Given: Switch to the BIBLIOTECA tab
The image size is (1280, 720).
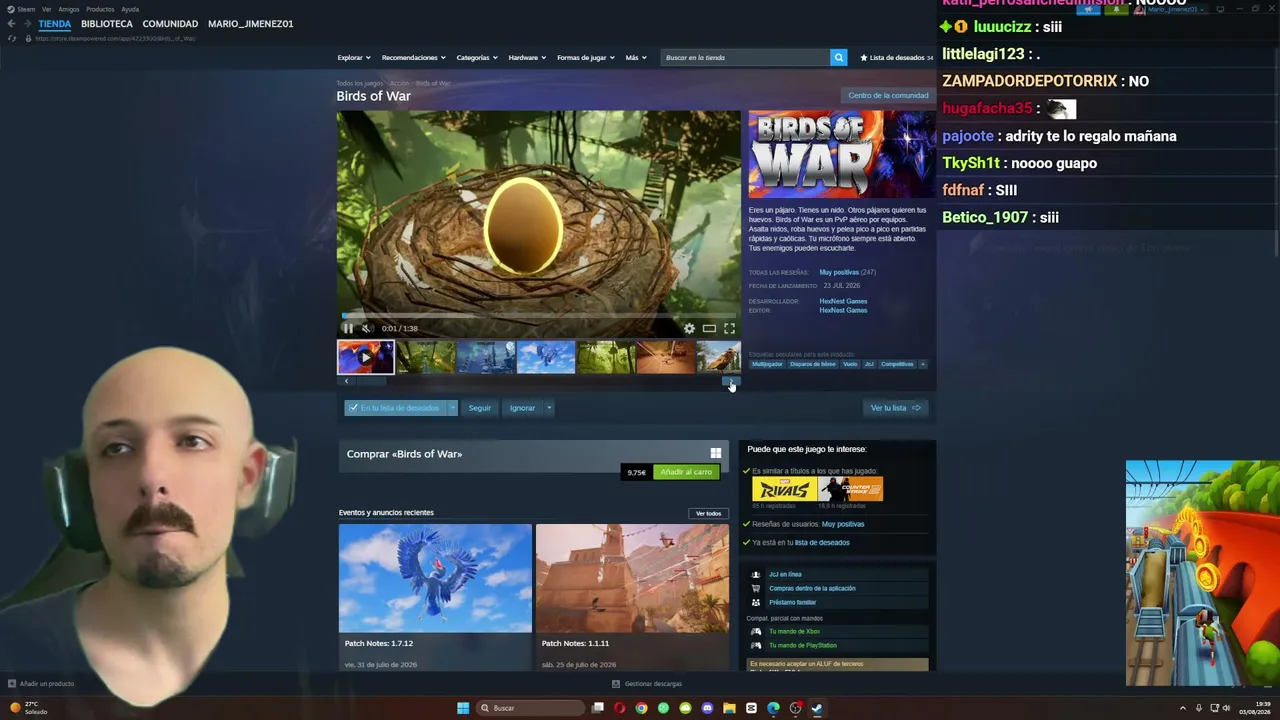Looking at the screenshot, I should coord(107,24).
